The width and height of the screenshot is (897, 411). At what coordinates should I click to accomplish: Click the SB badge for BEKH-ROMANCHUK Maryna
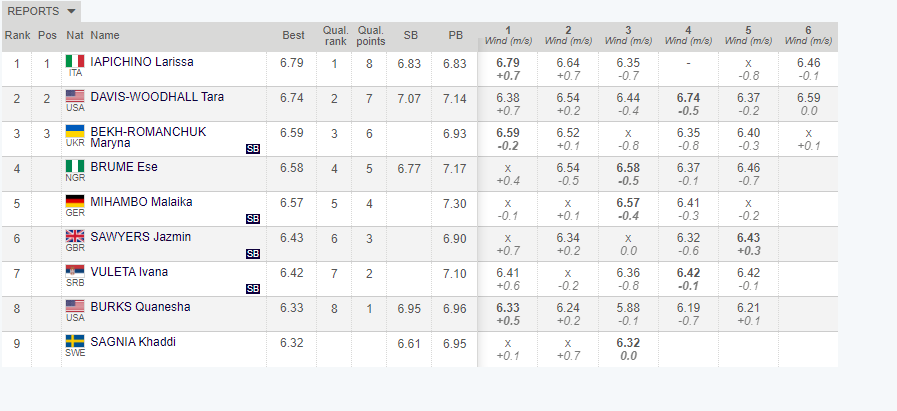point(253,149)
